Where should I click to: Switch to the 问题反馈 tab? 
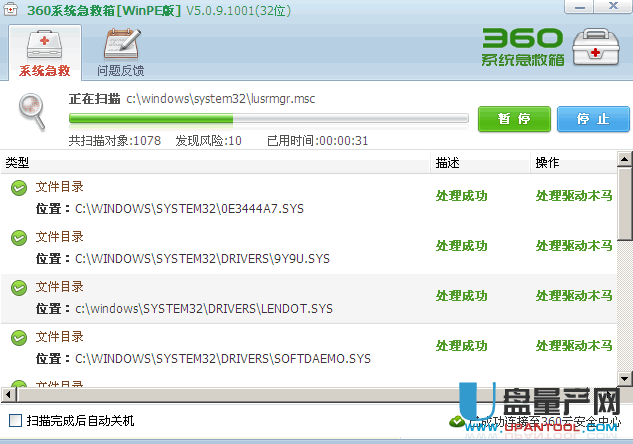121,53
